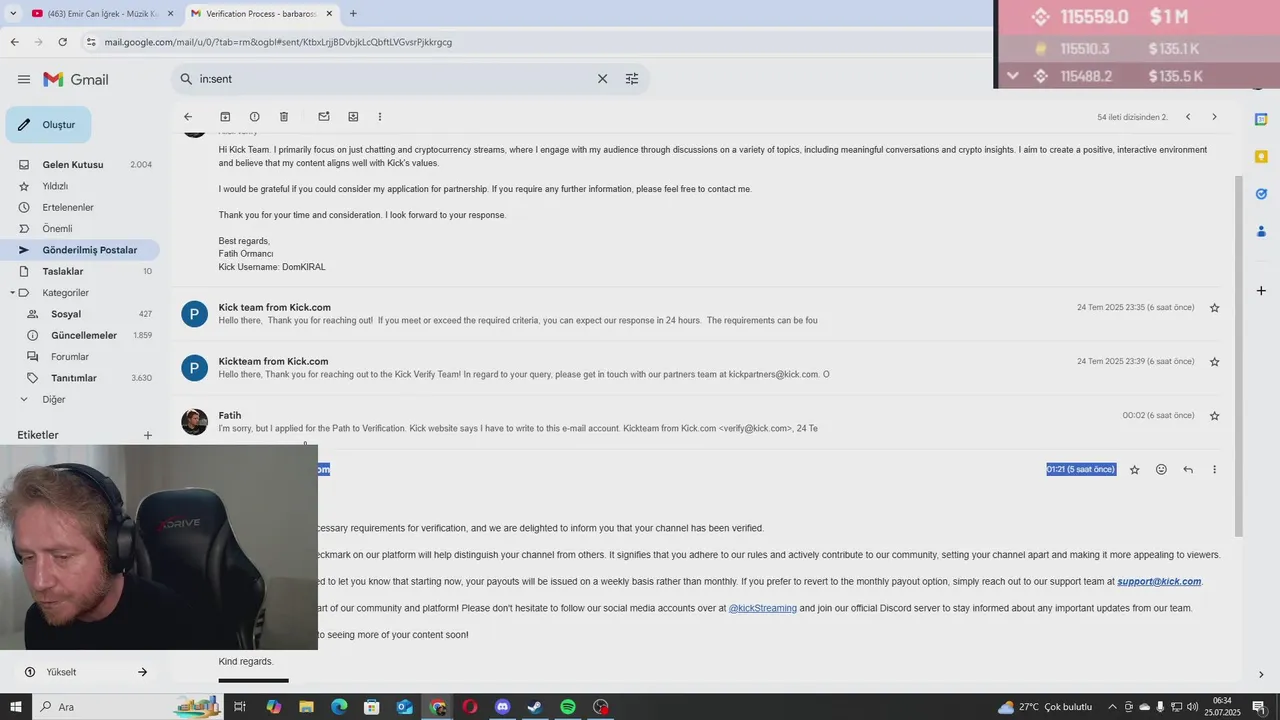This screenshot has height=720, width=1280.
Task: Open more options for 01:21 message
Action: point(1215,469)
